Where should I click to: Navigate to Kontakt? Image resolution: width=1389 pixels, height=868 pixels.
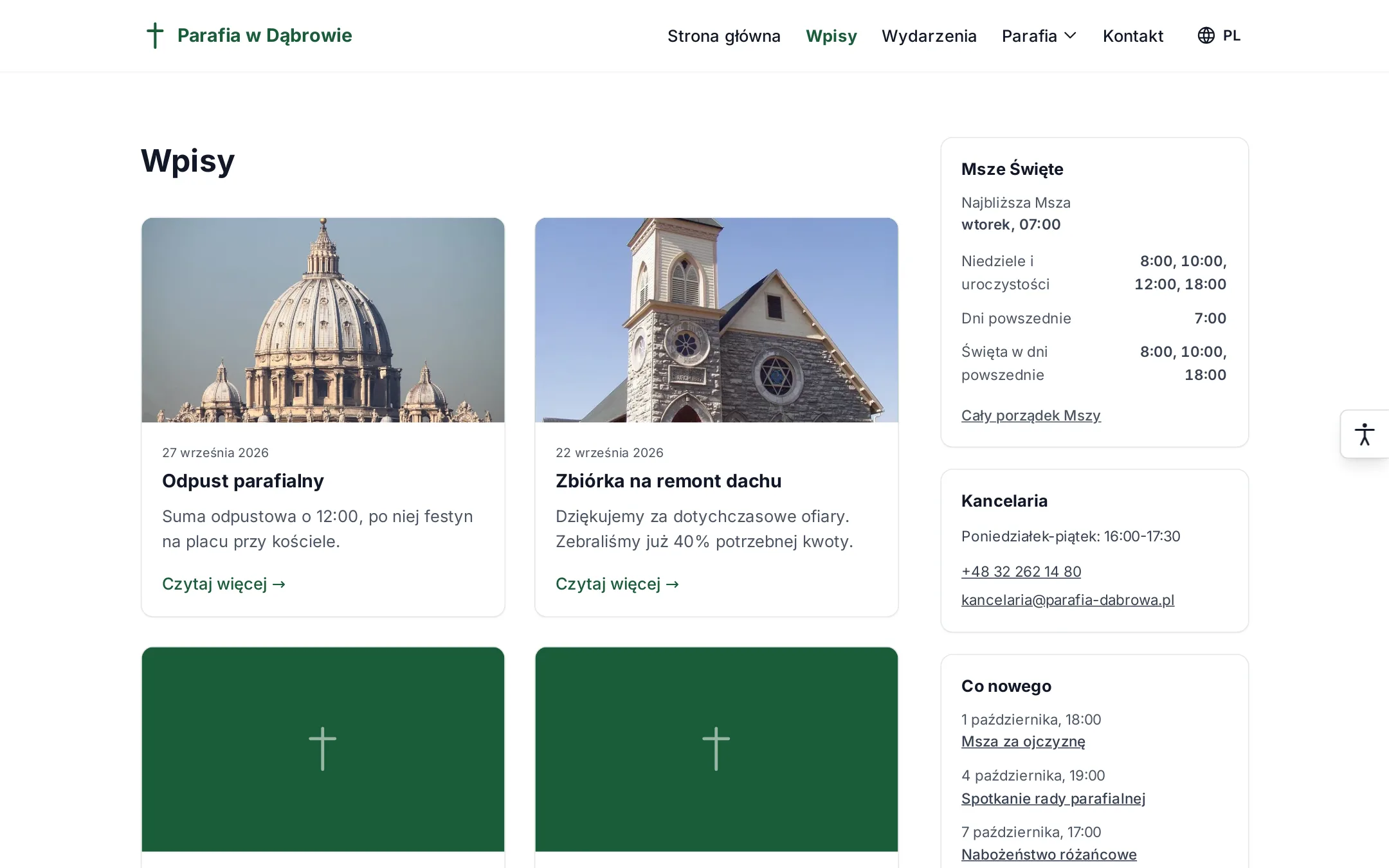pos(1133,36)
